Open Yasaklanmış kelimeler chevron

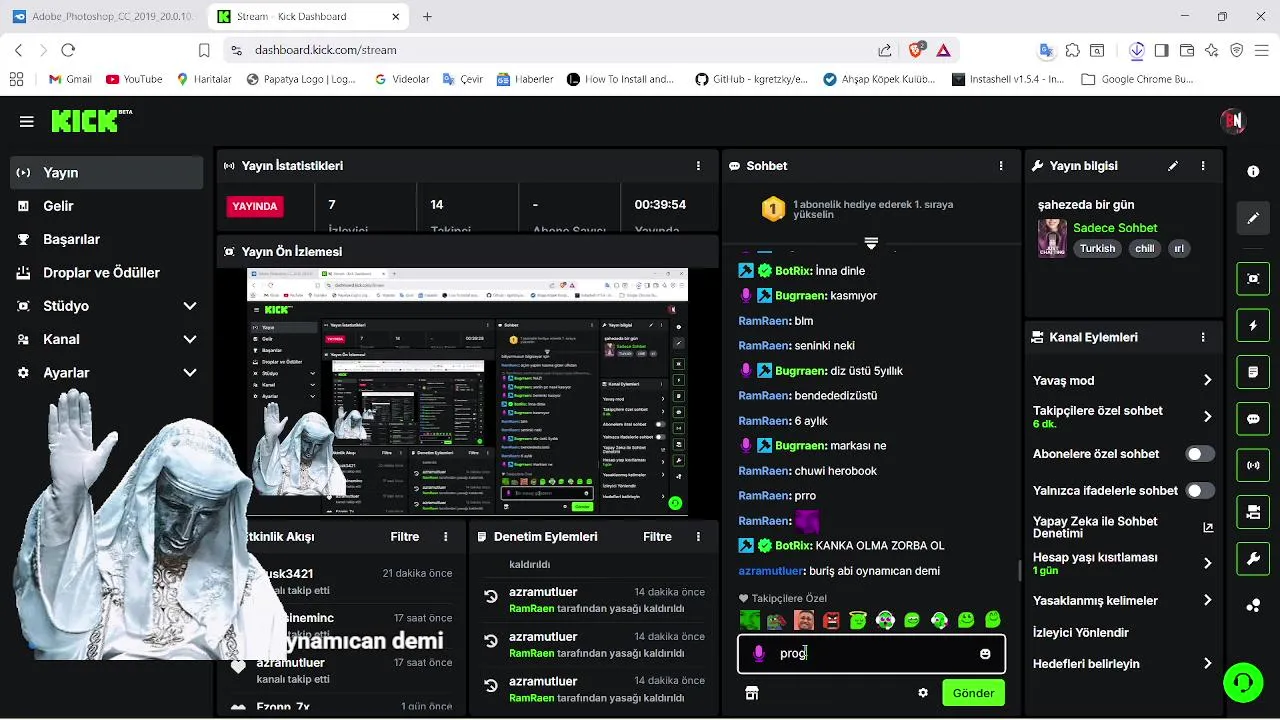pos(1207,601)
